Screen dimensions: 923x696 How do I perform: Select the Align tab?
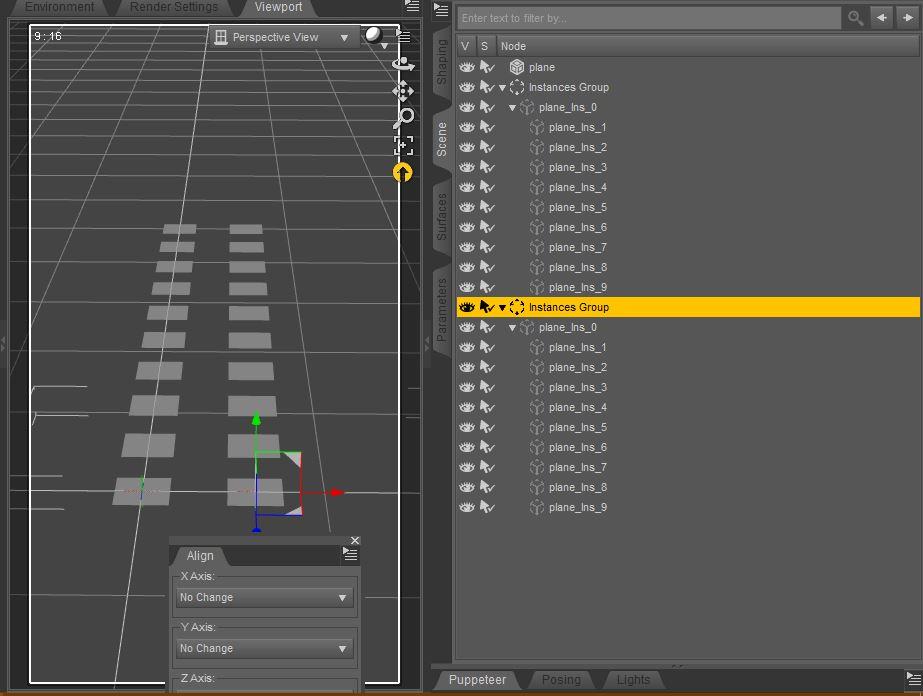200,555
